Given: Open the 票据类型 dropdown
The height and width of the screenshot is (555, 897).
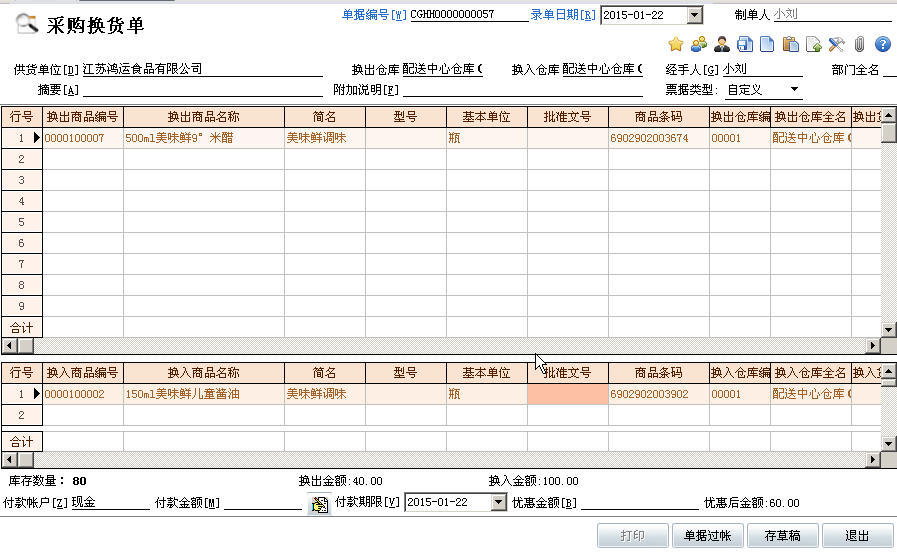Looking at the screenshot, I should click(794, 90).
